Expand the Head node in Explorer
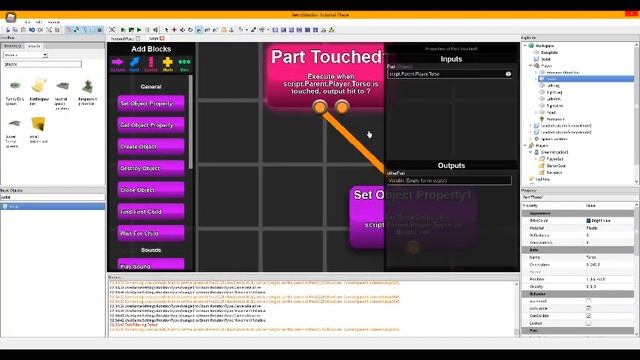Screen dimensions: 640x360 tap(536, 112)
